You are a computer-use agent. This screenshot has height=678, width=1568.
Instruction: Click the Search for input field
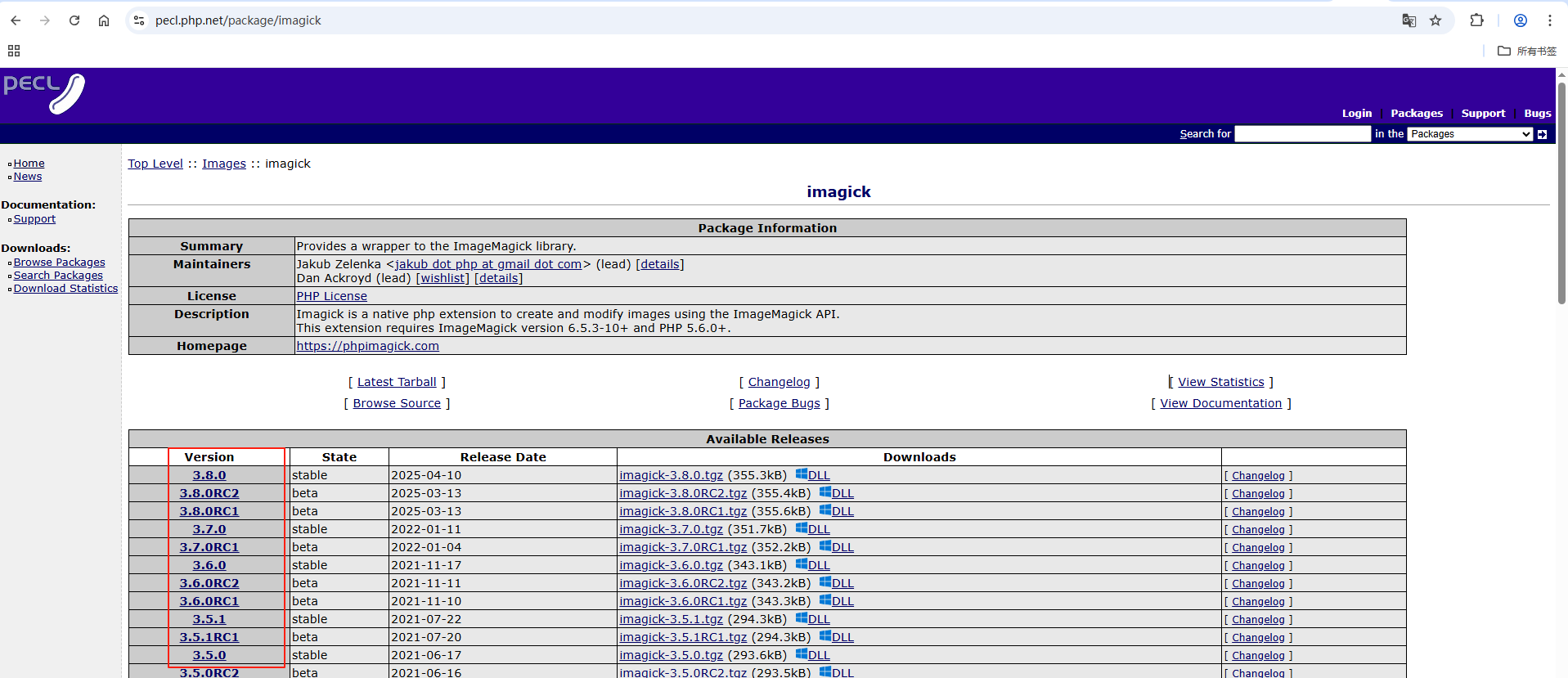point(1302,134)
